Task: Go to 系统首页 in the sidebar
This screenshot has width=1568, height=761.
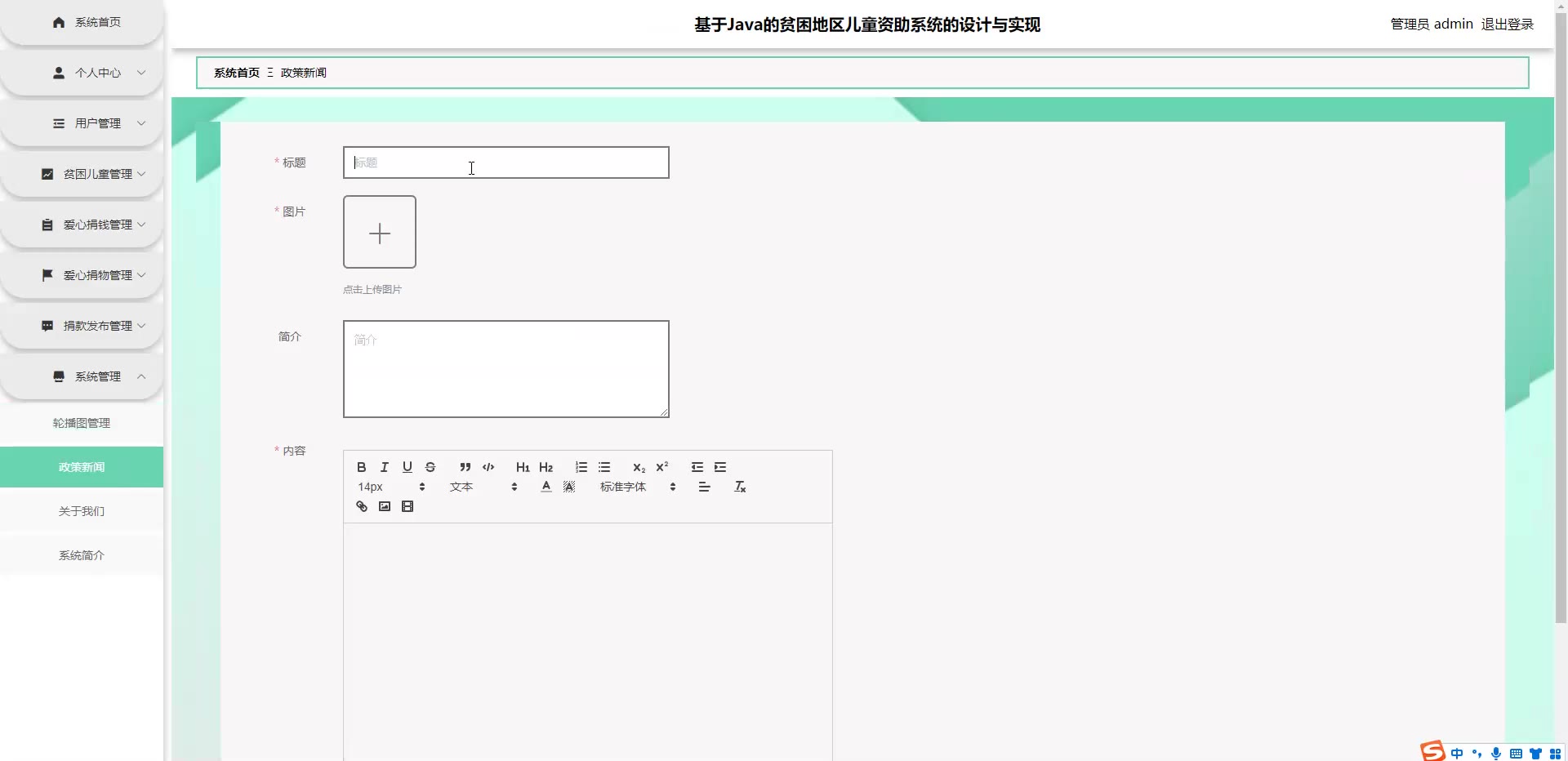Action: coord(82,22)
